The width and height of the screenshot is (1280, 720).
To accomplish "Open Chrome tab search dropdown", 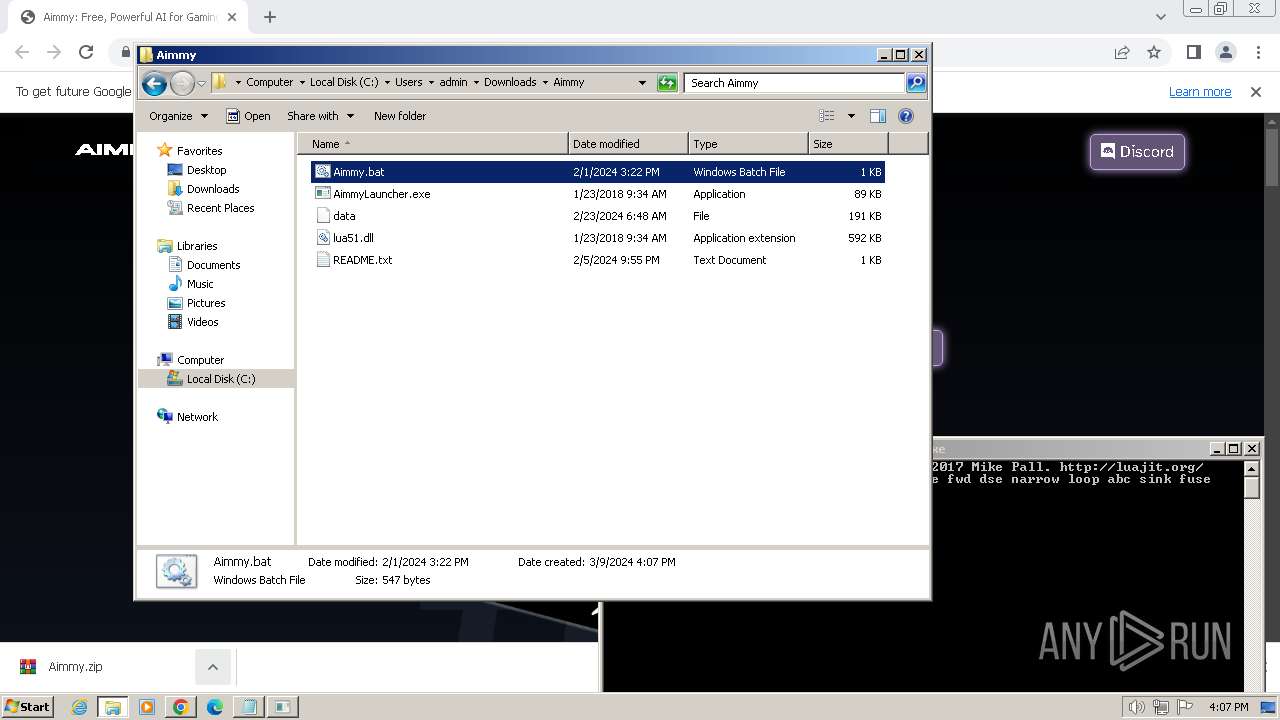I will point(1160,17).
